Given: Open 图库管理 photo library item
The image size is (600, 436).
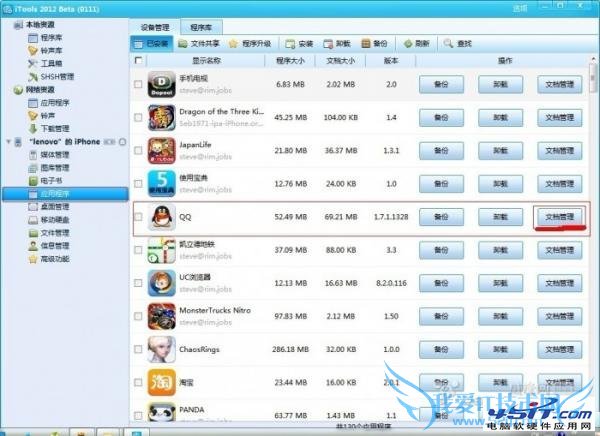Looking at the screenshot, I should (x=49, y=168).
